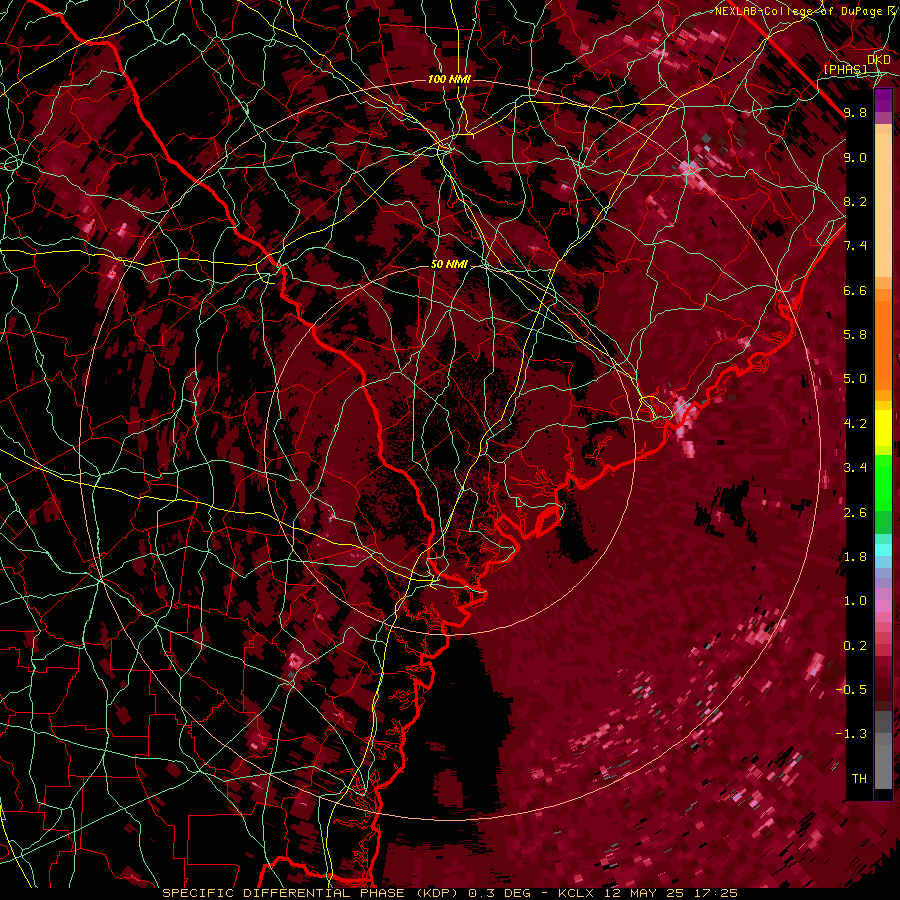Click the '[PHAS]' label near the color scale
The image size is (900, 900).
point(845,69)
